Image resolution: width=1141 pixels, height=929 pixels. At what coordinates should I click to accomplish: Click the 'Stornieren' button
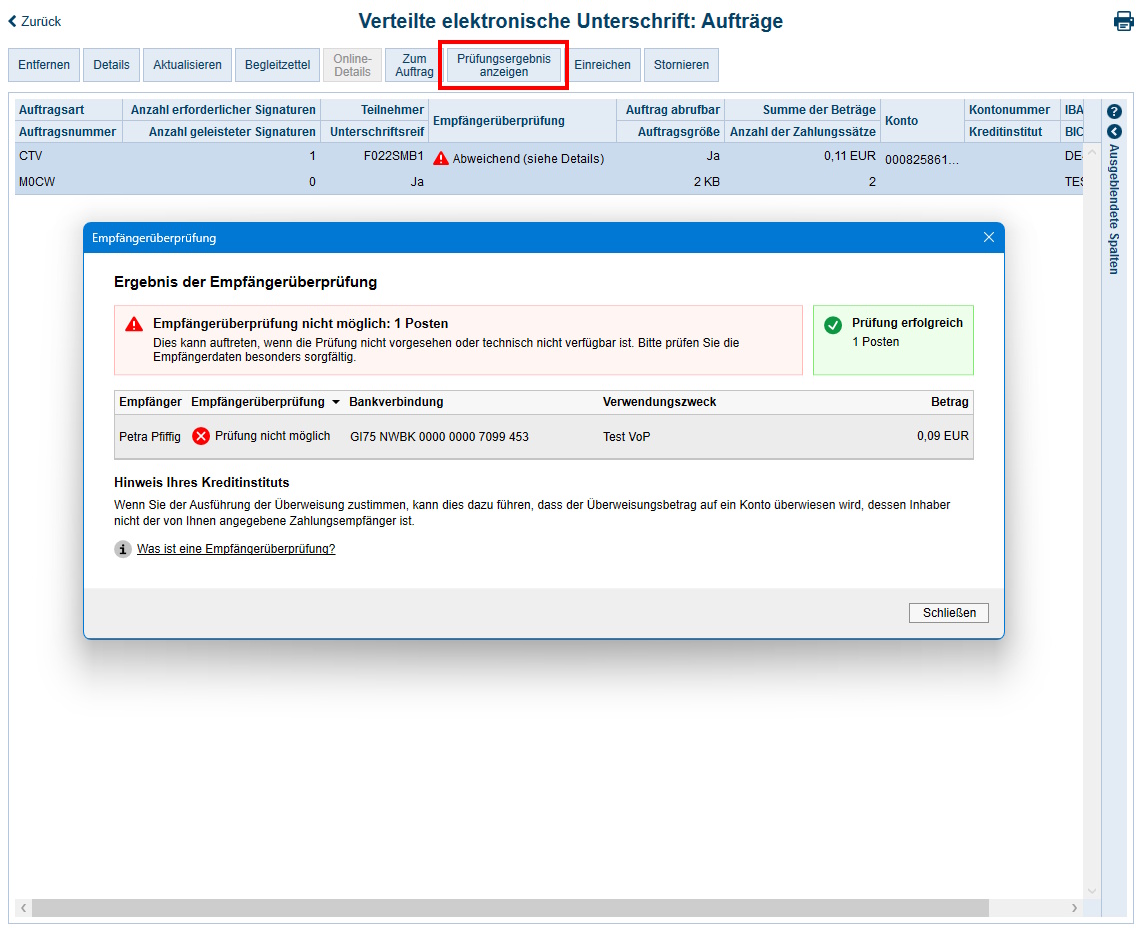click(681, 64)
